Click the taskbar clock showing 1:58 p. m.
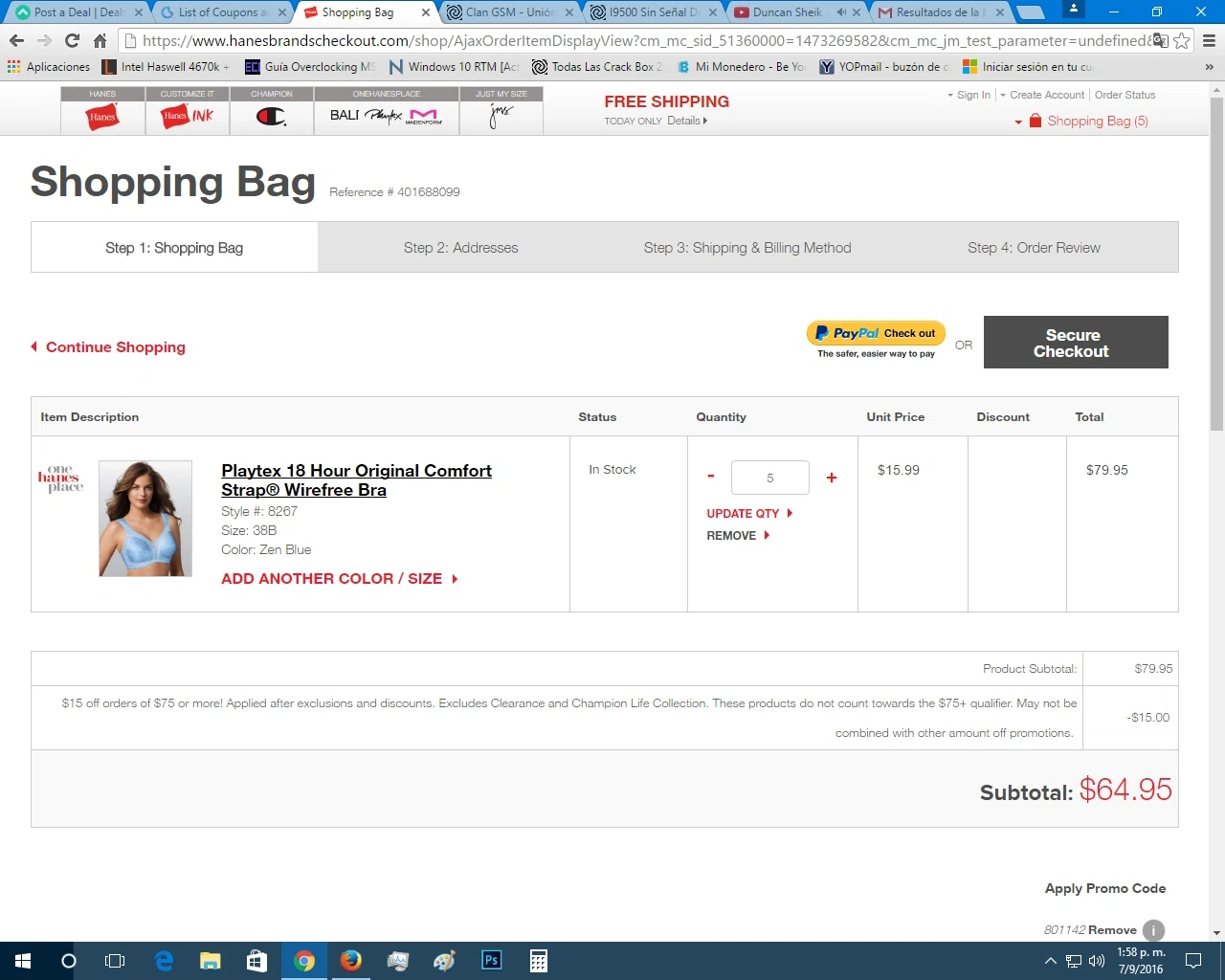Screen dimensions: 1225x980 click(x=1141, y=961)
